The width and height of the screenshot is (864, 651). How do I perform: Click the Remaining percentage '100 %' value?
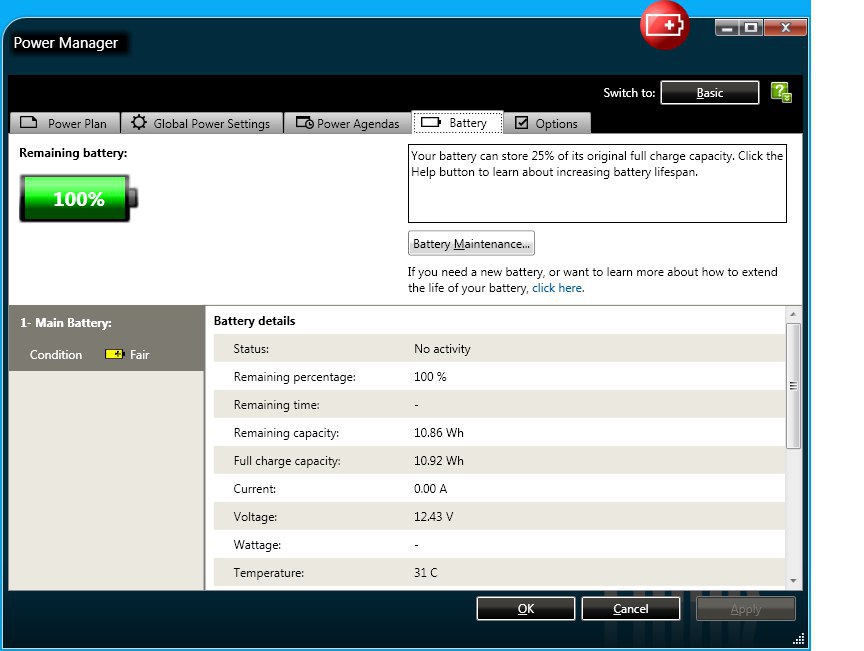click(x=430, y=376)
